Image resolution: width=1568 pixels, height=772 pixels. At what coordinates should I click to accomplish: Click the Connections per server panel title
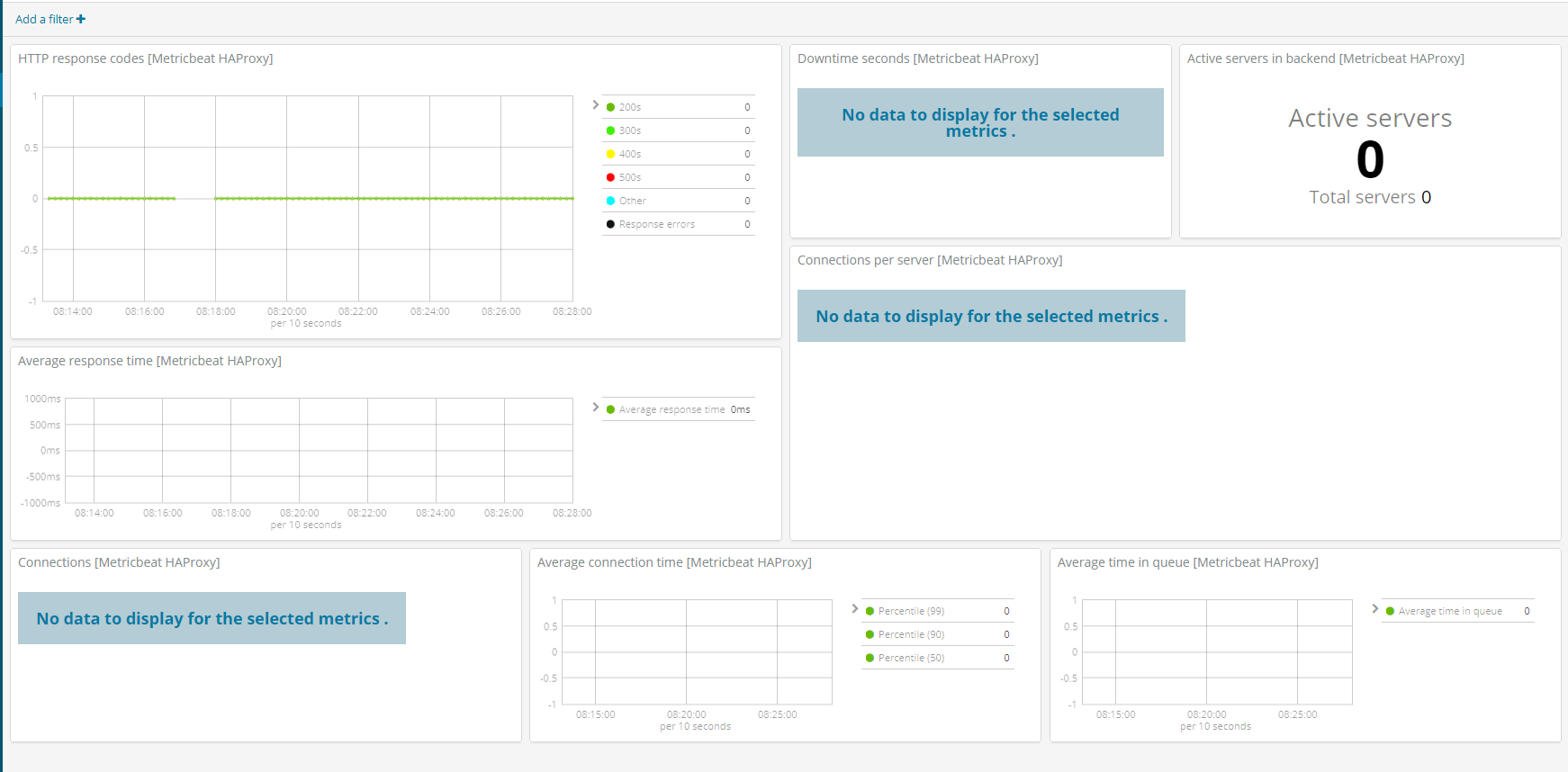(930, 260)
